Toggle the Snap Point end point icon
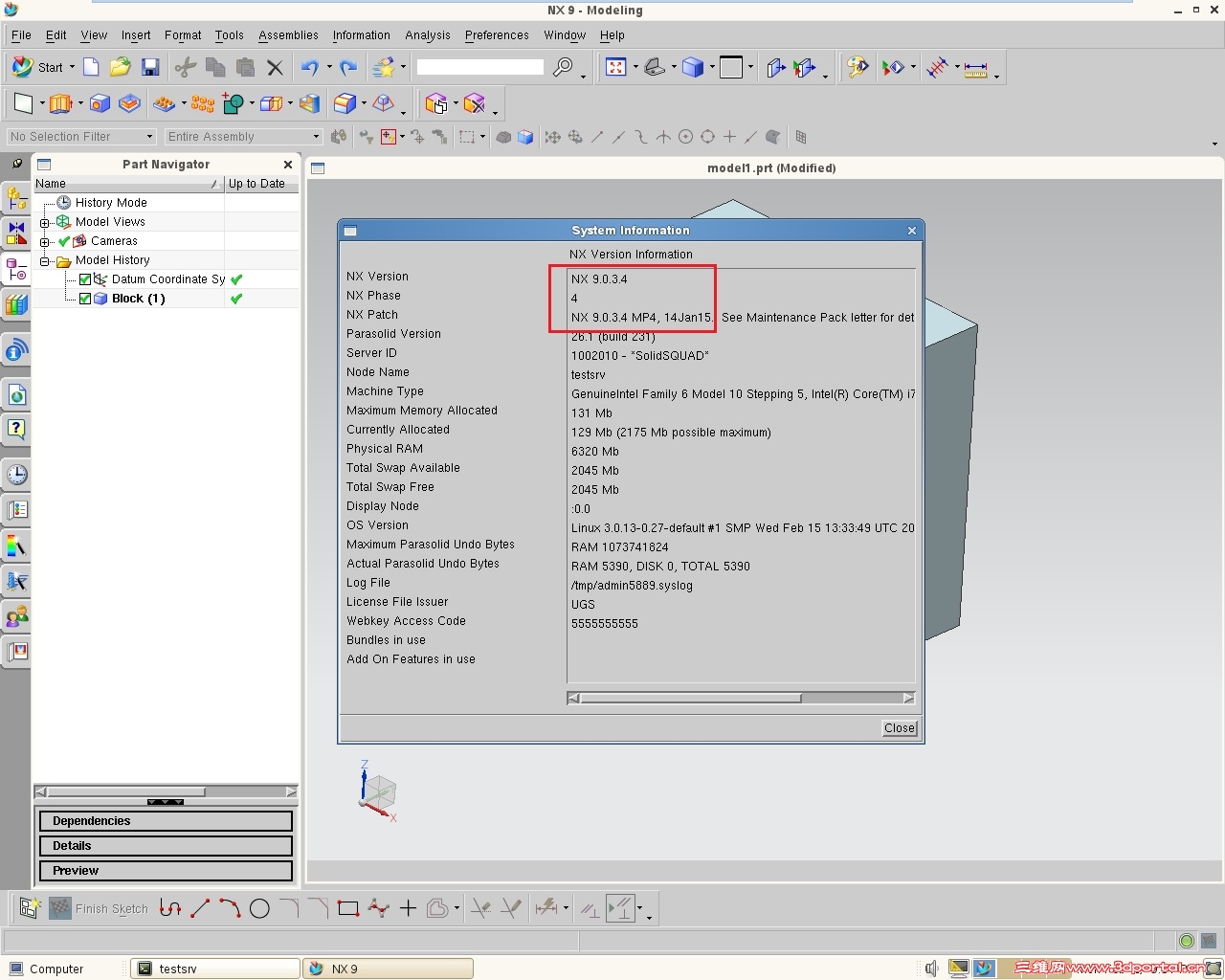 tap(597, 137)
